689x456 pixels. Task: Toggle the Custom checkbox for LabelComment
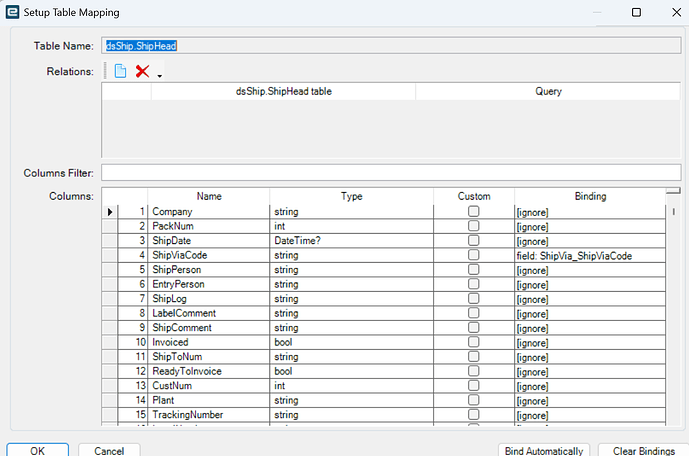pyautogui.click(x=473, y=313)
